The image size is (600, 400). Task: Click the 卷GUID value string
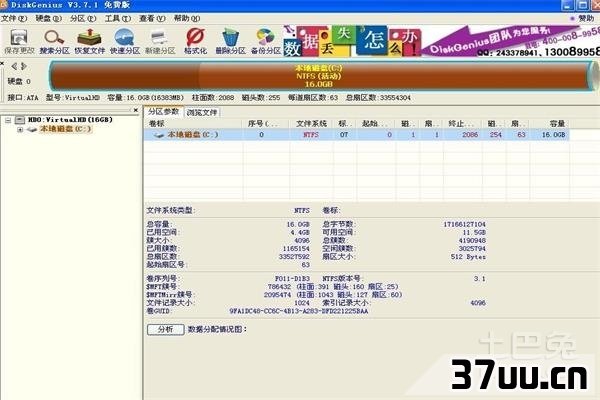click(299, 311)
